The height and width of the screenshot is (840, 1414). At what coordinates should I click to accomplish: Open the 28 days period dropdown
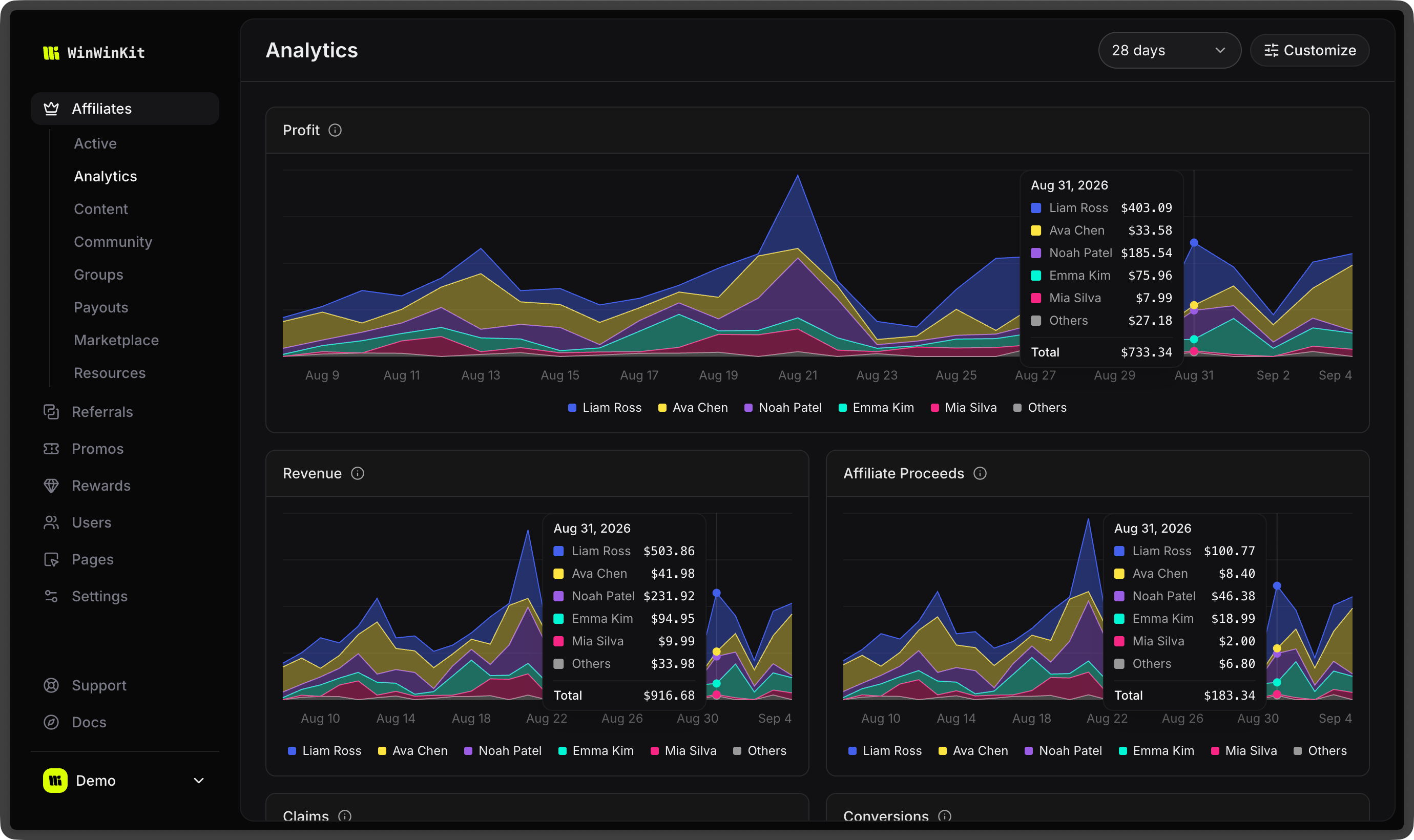pos(1170,50)
